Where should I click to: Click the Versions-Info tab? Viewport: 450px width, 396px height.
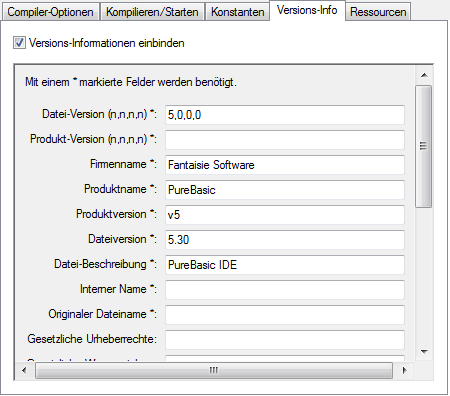click(x=307, y=10)
